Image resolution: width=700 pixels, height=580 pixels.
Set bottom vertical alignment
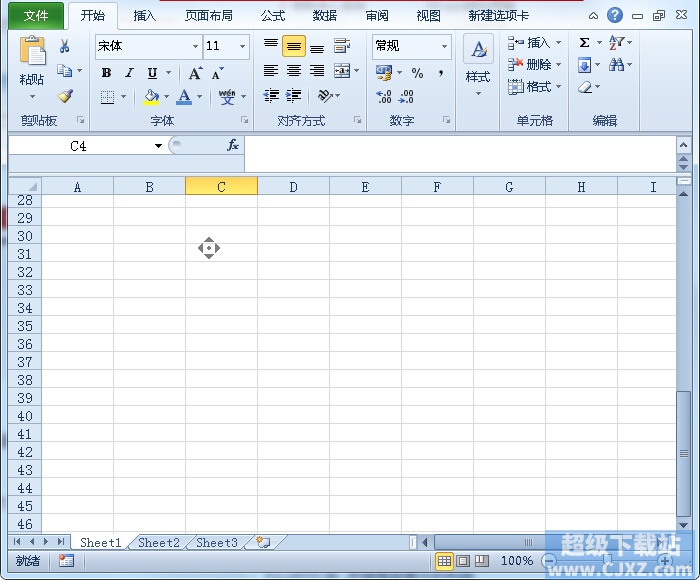(317, 46)
